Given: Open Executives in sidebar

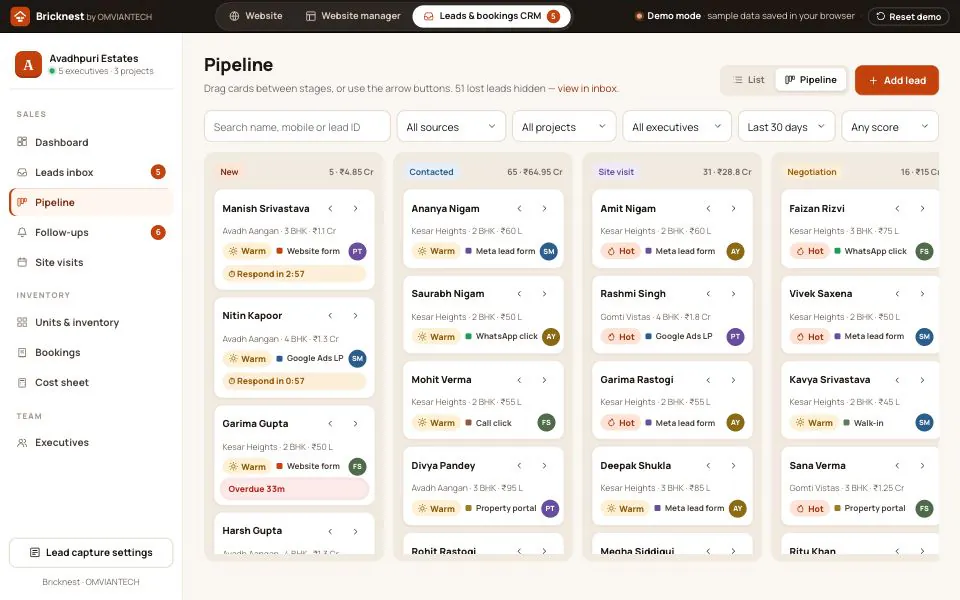Looking at the screenshot, I should point(91,442).
